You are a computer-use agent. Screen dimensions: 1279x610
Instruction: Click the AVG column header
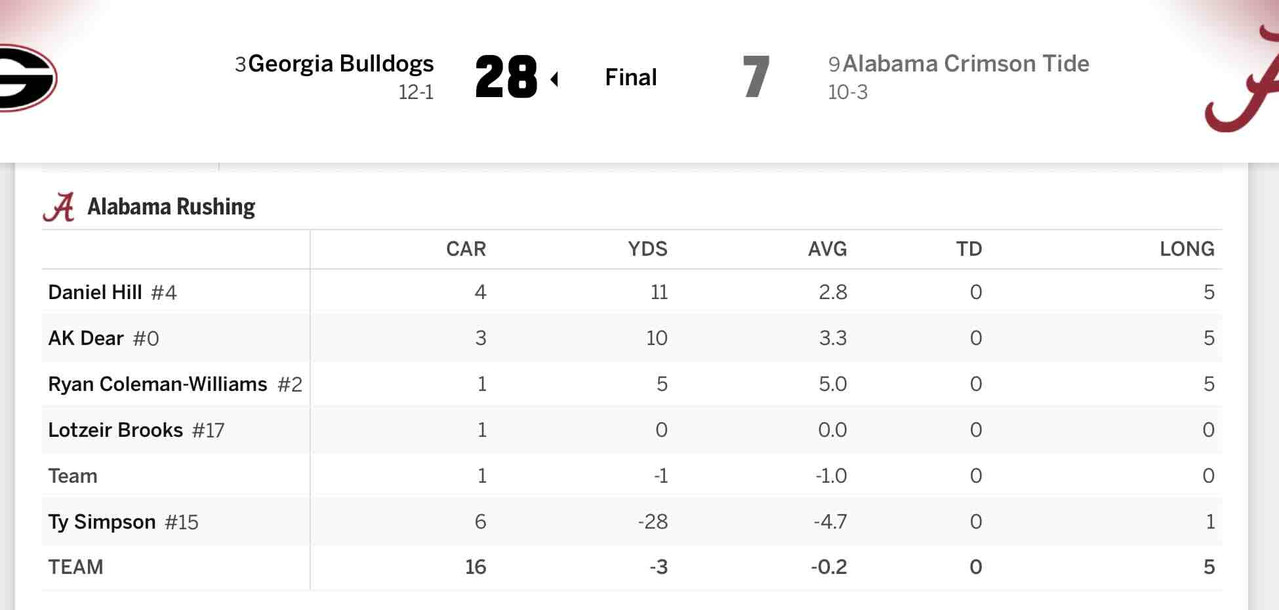pyautogui.click(x=828, y=249)
